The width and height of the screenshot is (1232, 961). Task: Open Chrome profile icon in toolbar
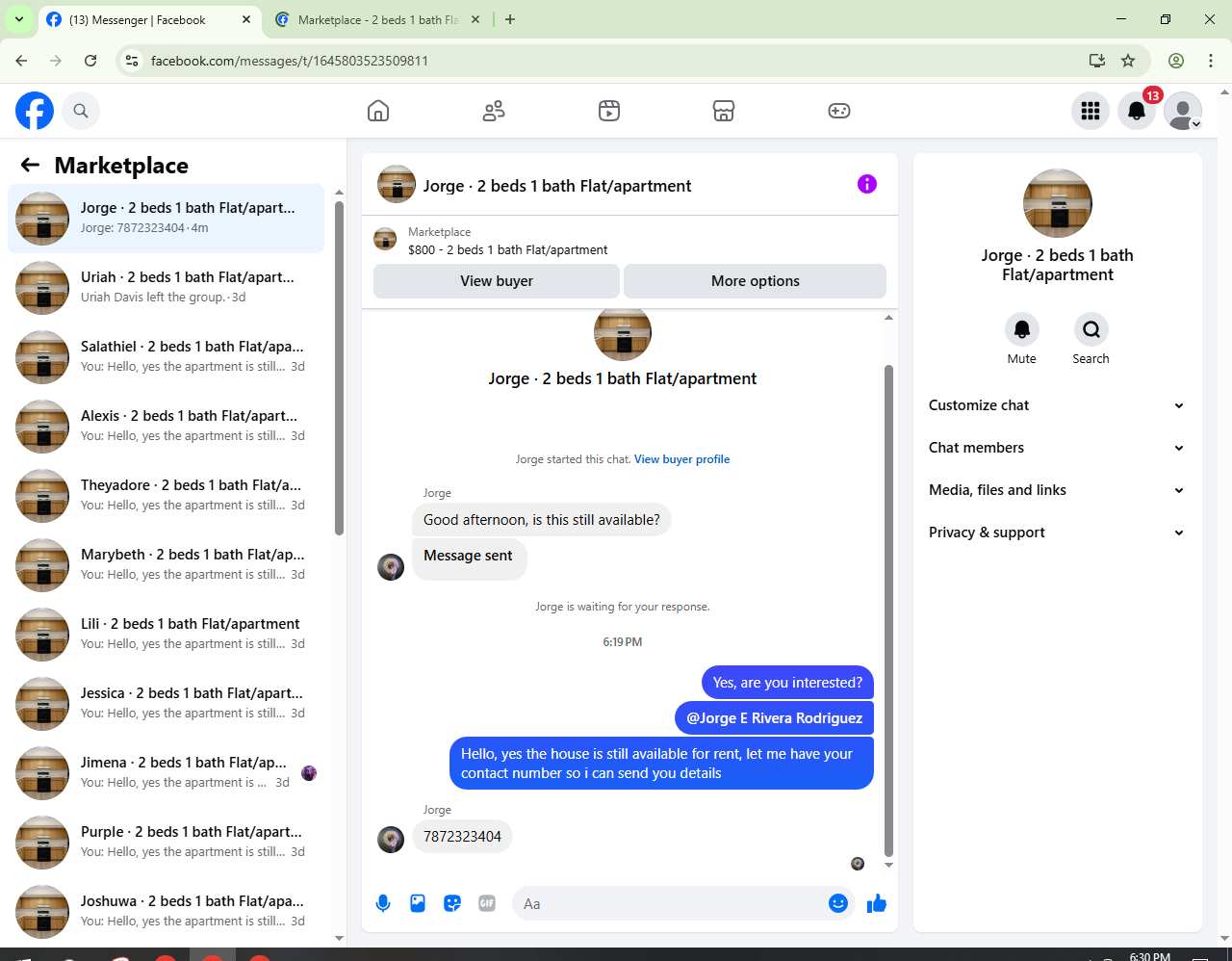click(1176, 61)
